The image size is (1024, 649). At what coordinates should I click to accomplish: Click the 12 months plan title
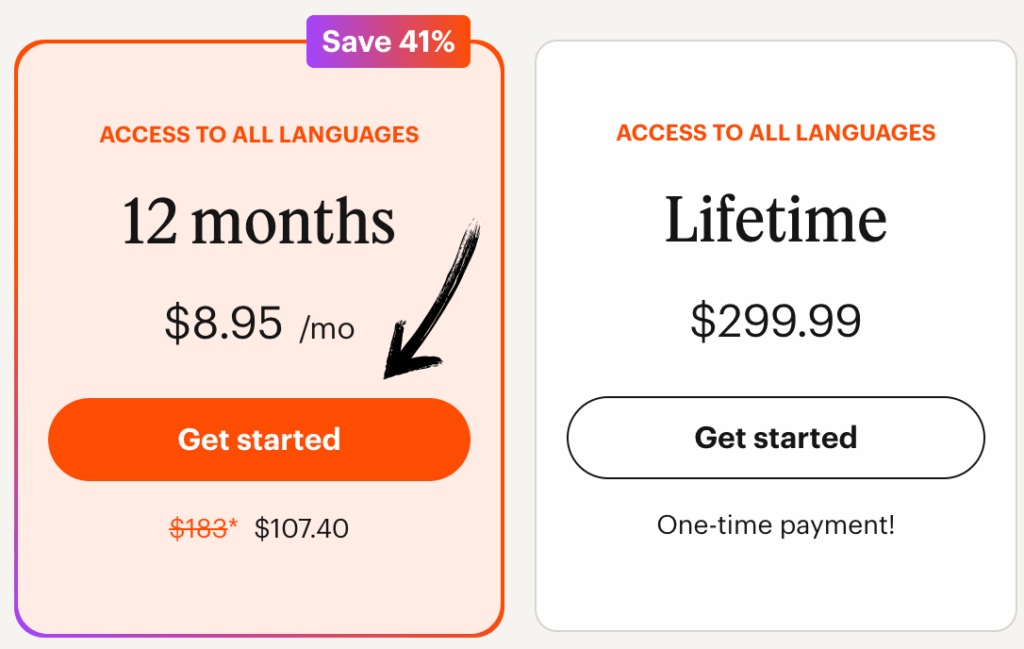click(x=259, y=221)
